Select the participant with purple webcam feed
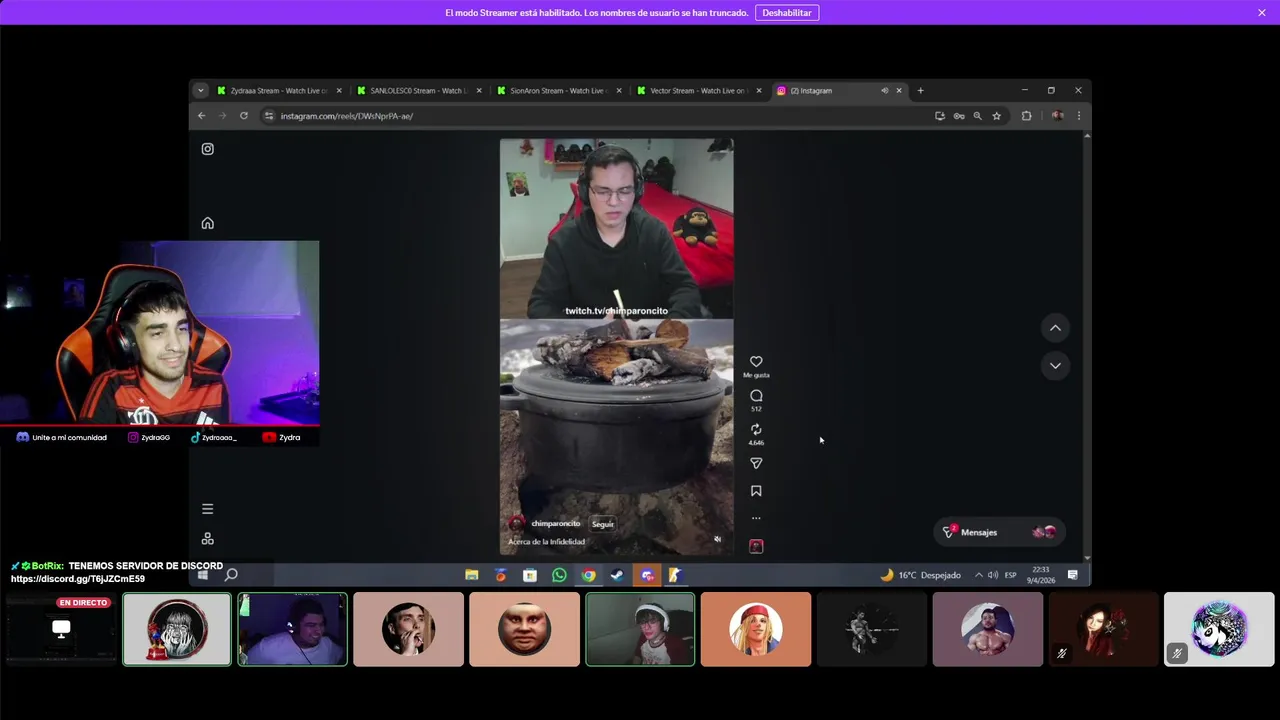1280x720 pixels. pyautogui.click(x=292, y=629)
